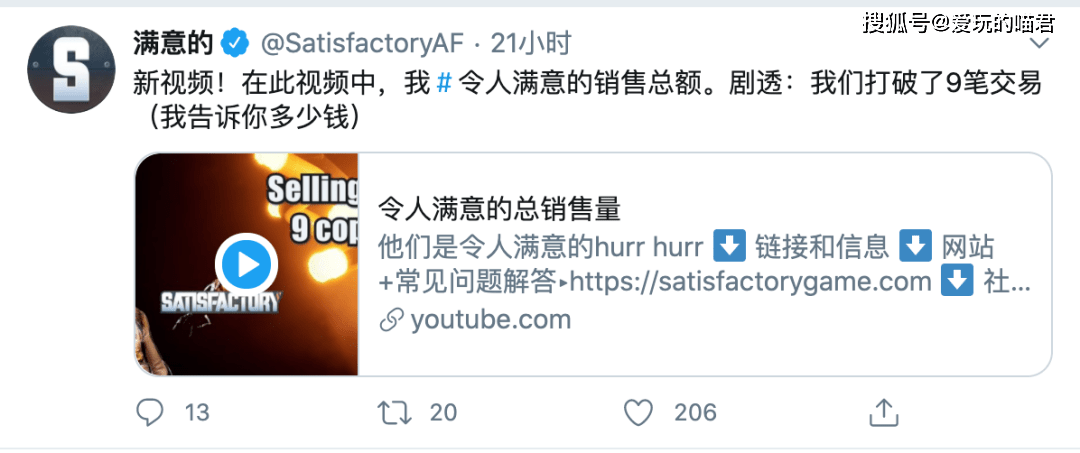The width and height of the screenshot is (1080, 453).
Task: Click the blue verified badge
Action: pos(234,45)
